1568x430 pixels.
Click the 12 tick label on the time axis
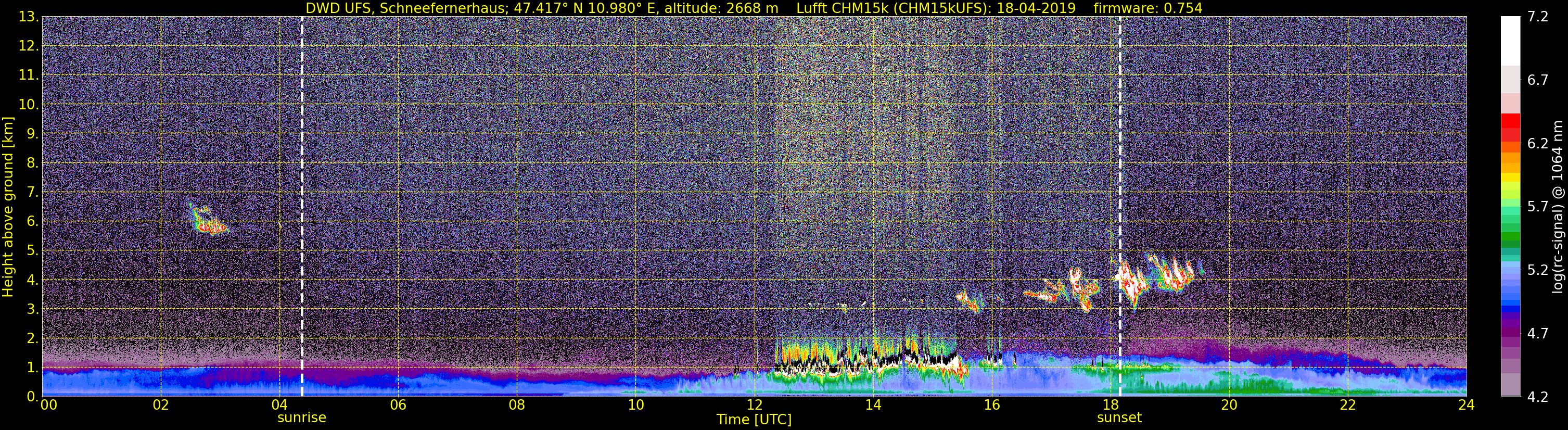coord(754,406)
